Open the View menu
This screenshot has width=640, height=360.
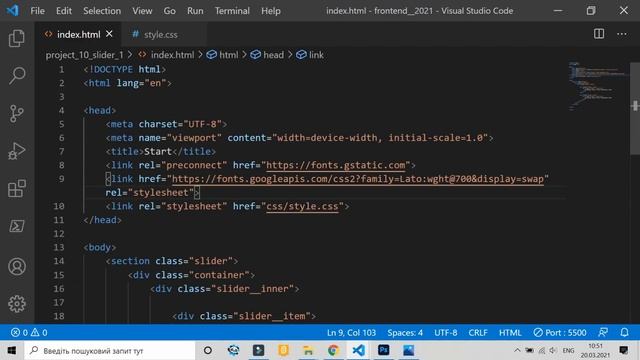pos(142,11)
